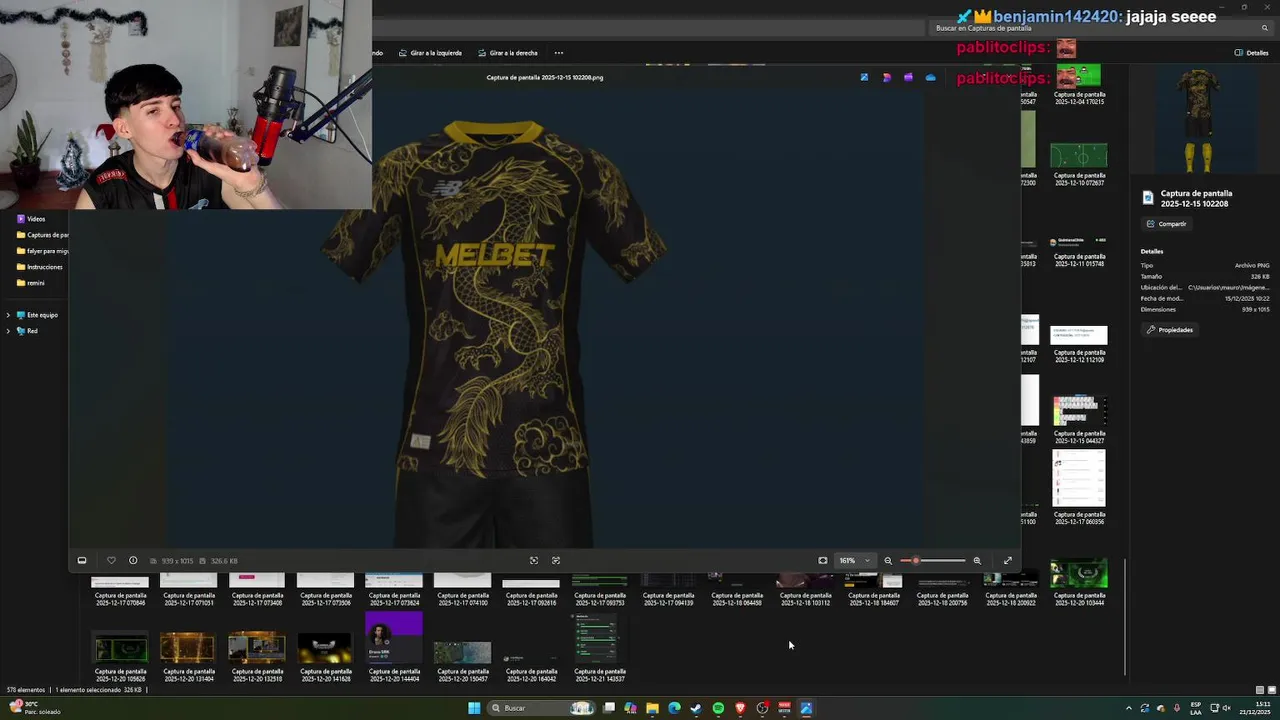
Task: Select thumbnail Captura de pantalla 2025-12-21 143537
Action: (x=599, y=648)
